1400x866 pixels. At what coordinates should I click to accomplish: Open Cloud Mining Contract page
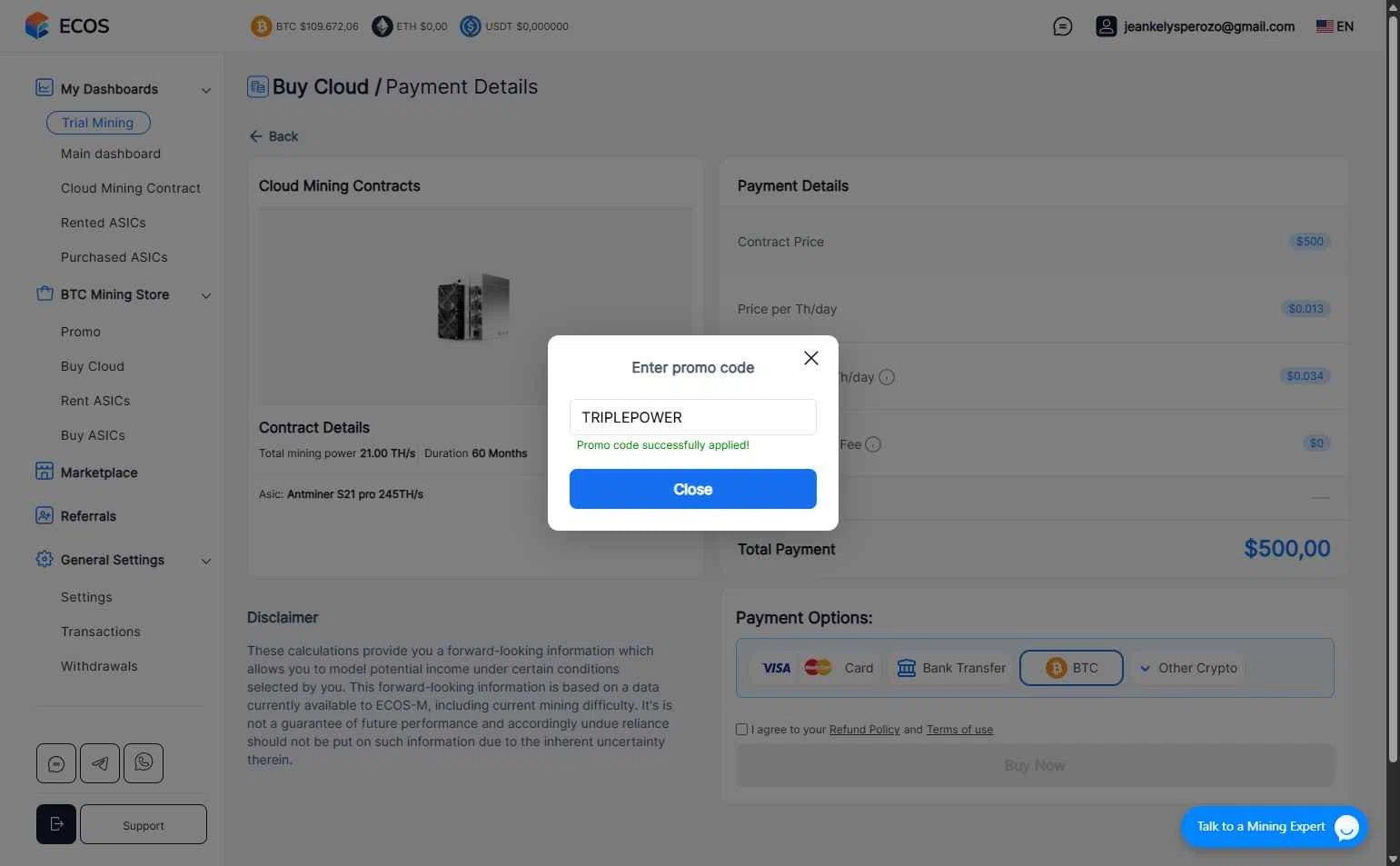(x=131, y=188)
